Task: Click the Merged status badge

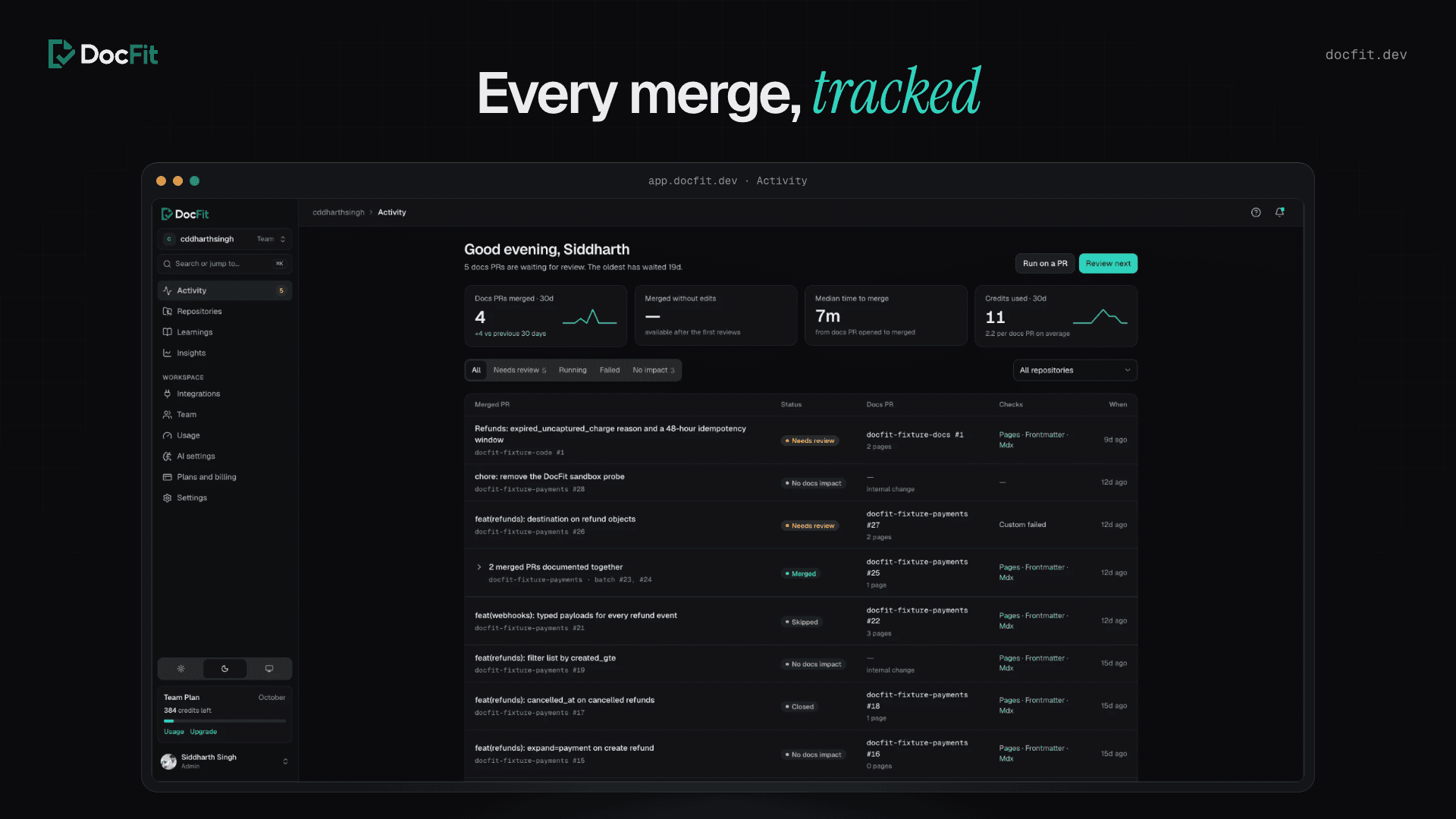Action: tap(801, 574)
